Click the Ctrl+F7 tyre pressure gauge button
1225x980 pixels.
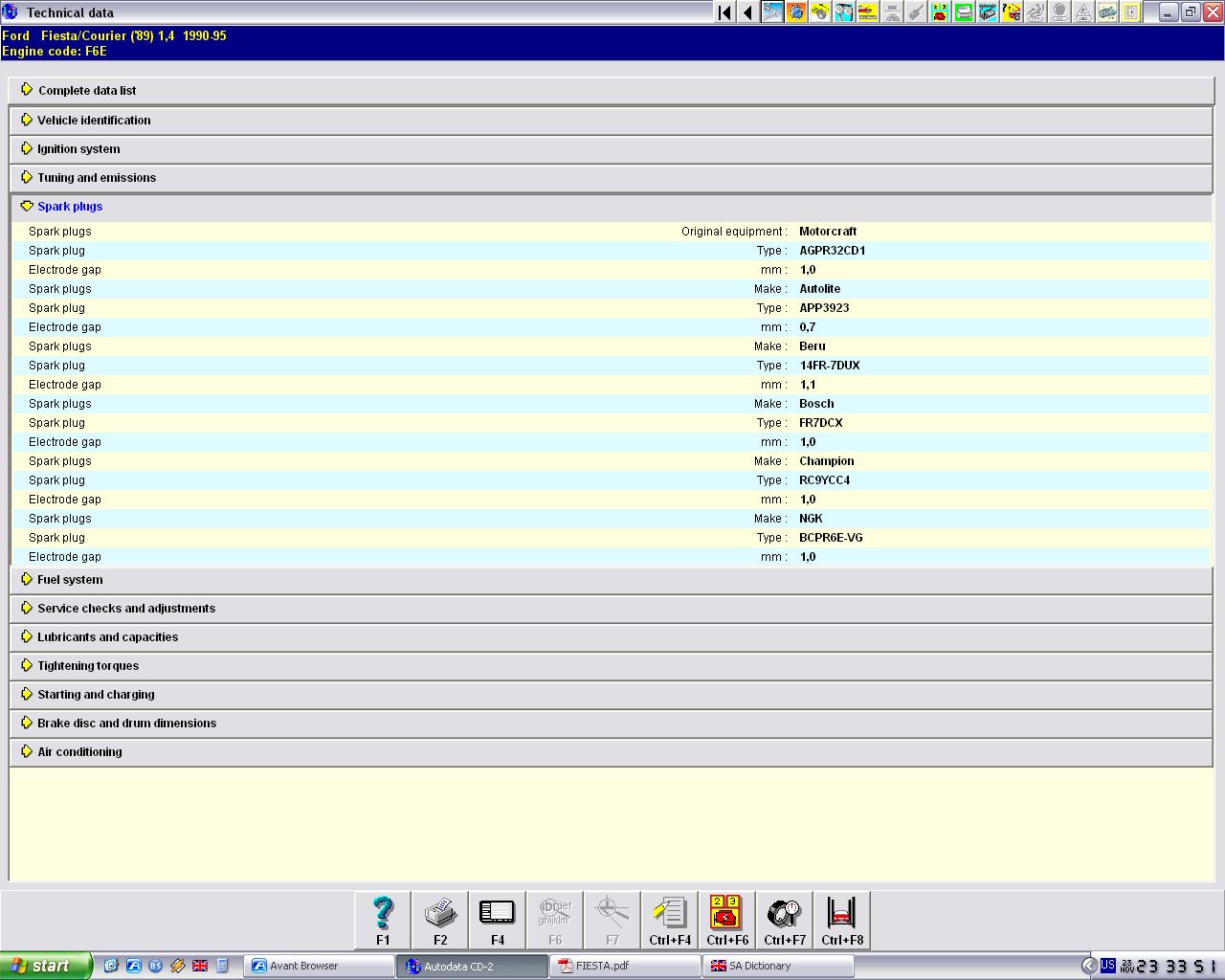click(x=785, y=920)
